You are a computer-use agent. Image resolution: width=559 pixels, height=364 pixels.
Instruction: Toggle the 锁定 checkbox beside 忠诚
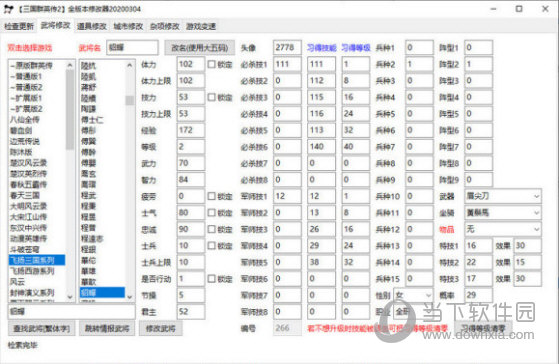click(211, 229)
